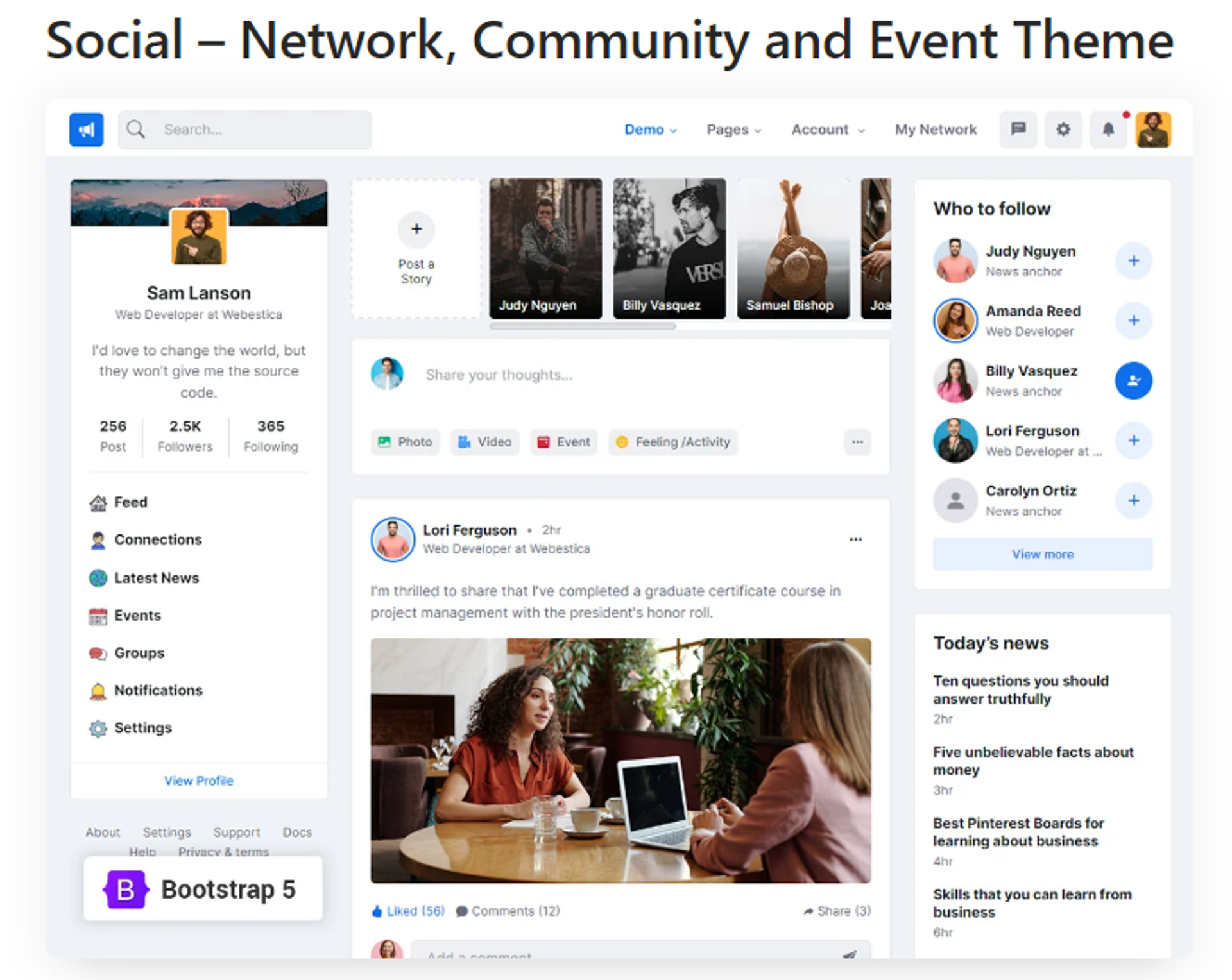Open the Docs footer link
The width and height of the screenshot is (1232, 980).
tap(297, 832)
